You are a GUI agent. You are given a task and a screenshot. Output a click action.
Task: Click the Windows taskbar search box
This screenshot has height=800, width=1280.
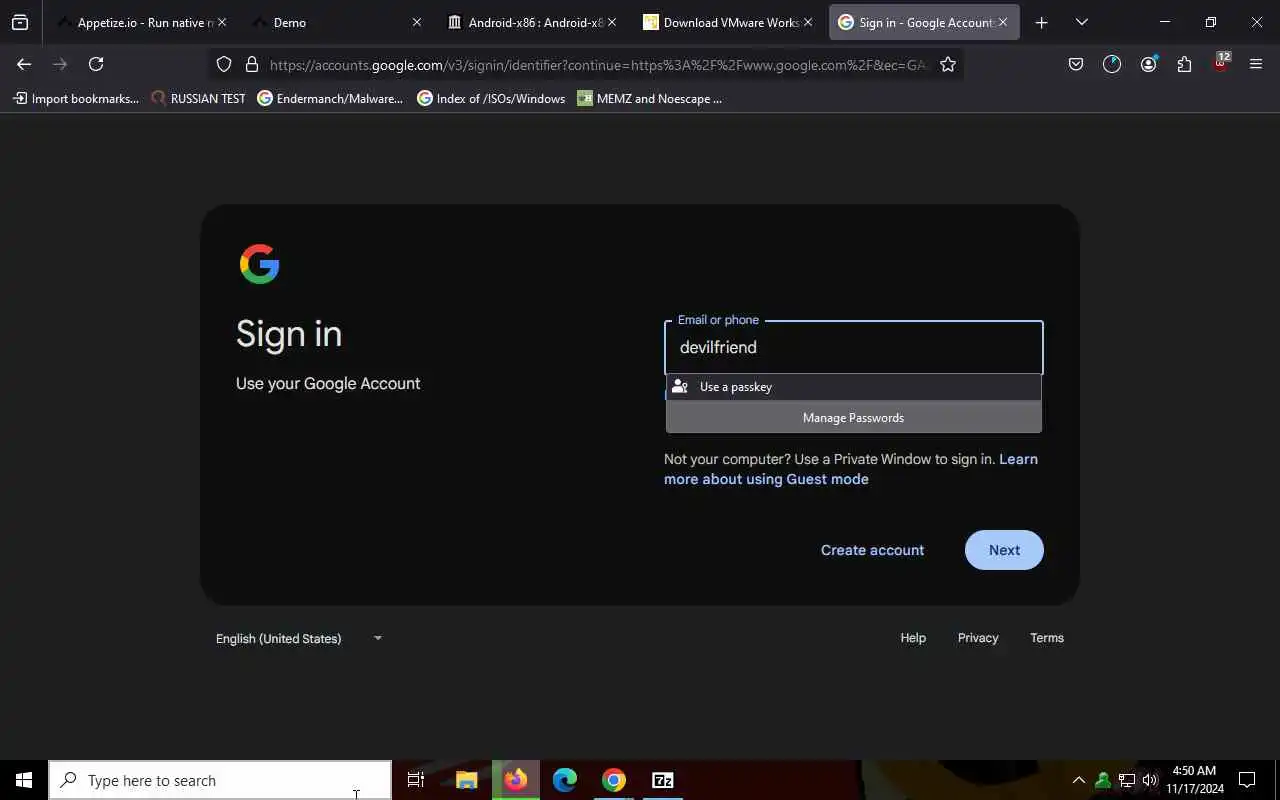point(220,780)
